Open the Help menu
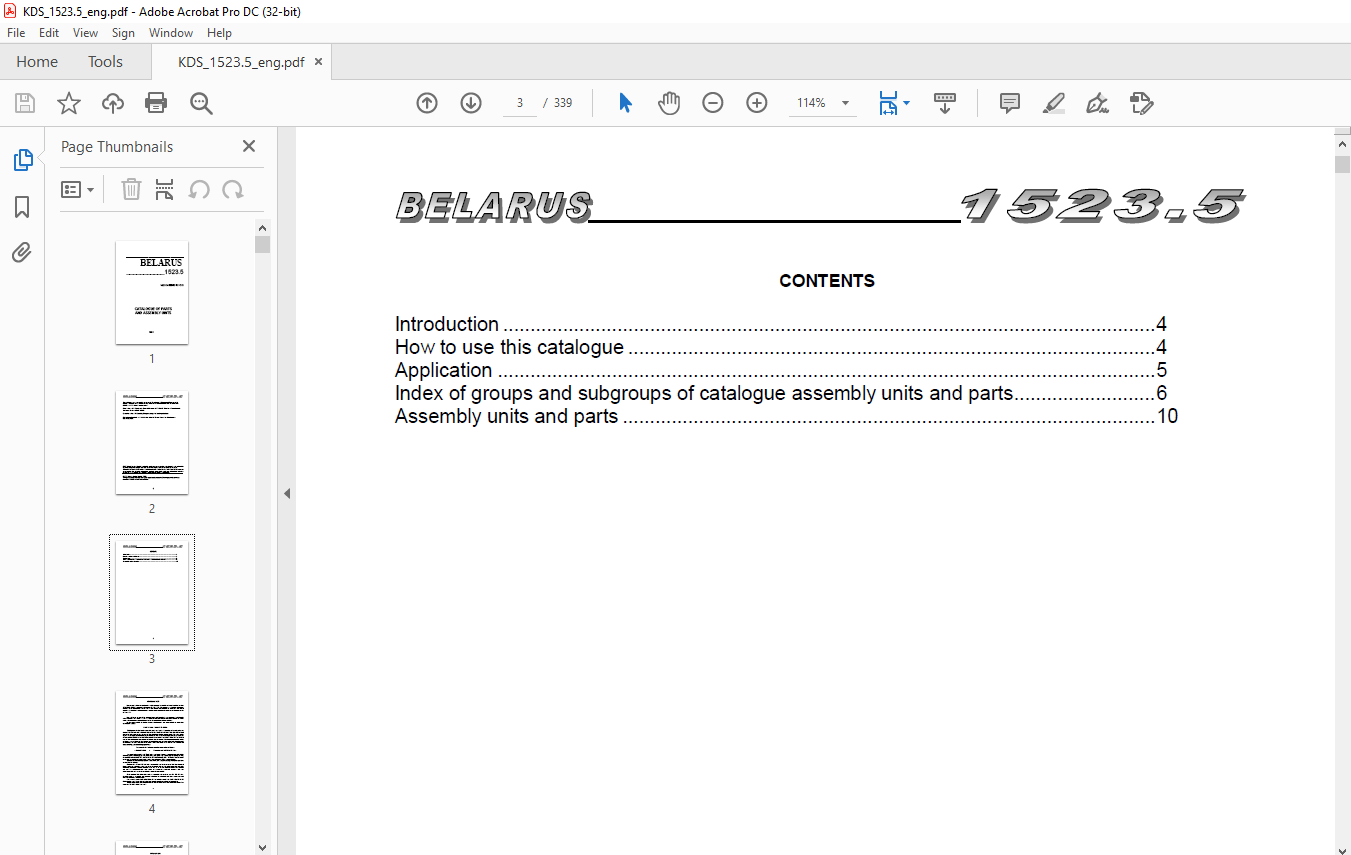The image size is (1351, 855). (219, 33)
